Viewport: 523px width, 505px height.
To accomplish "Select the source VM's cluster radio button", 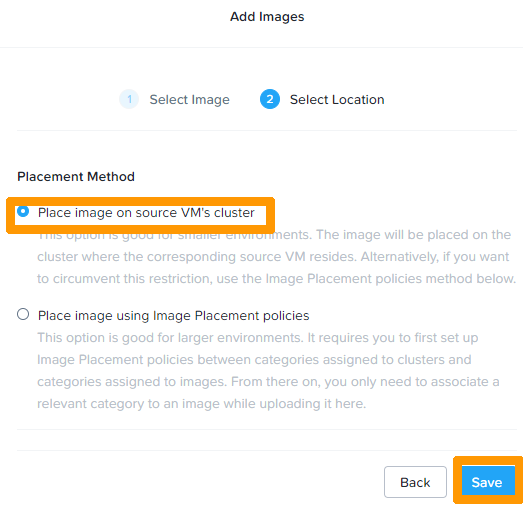I will [23, 211].
